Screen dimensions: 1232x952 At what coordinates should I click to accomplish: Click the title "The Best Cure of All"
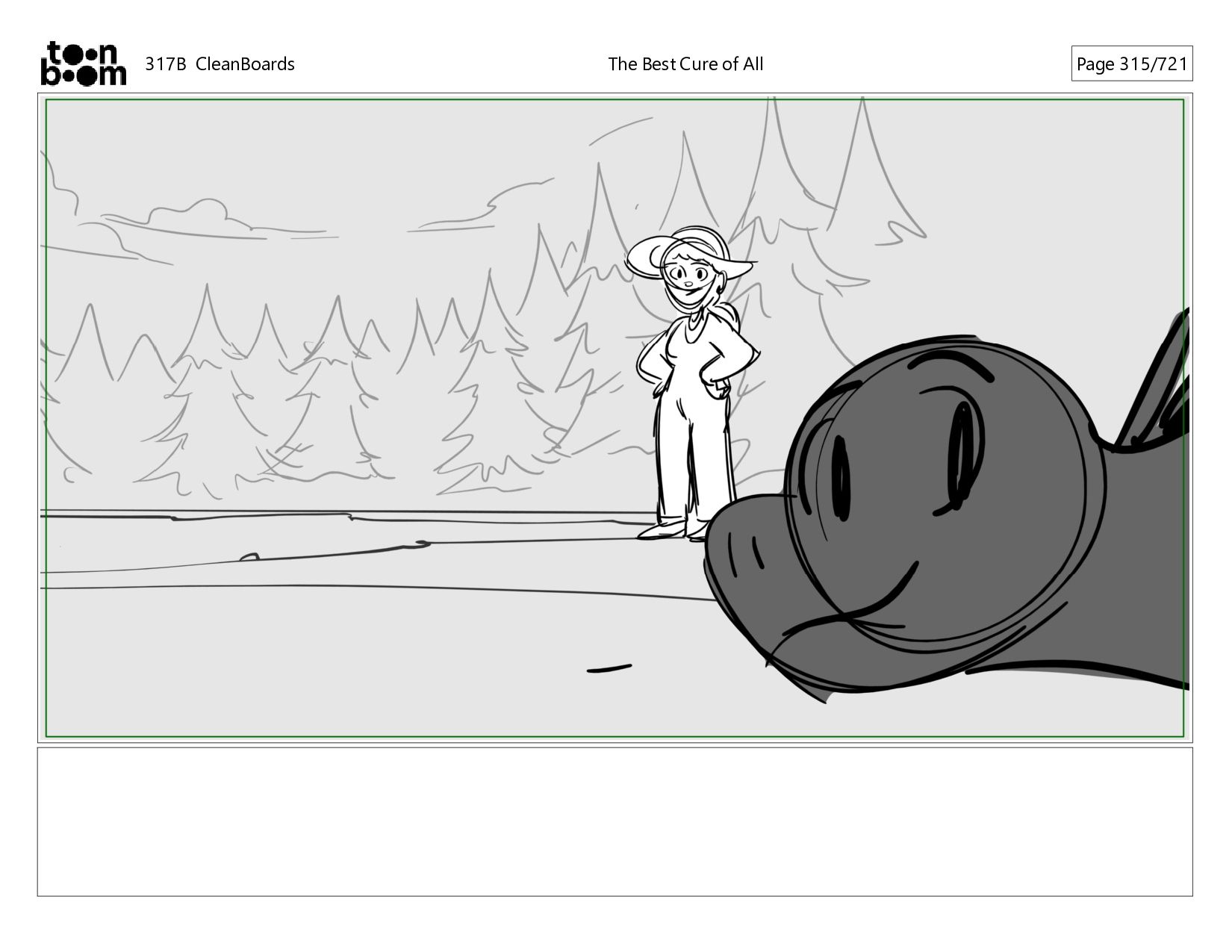[x=685, y=64]
